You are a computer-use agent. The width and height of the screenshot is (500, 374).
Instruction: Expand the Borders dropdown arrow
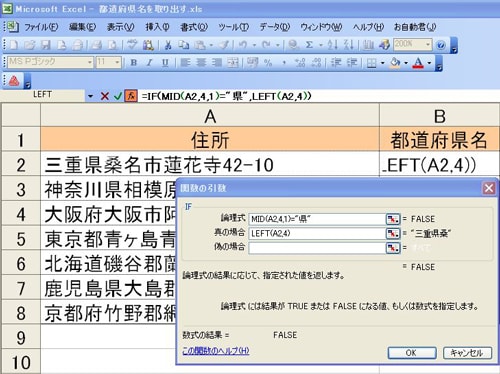[x=382, y=62]
